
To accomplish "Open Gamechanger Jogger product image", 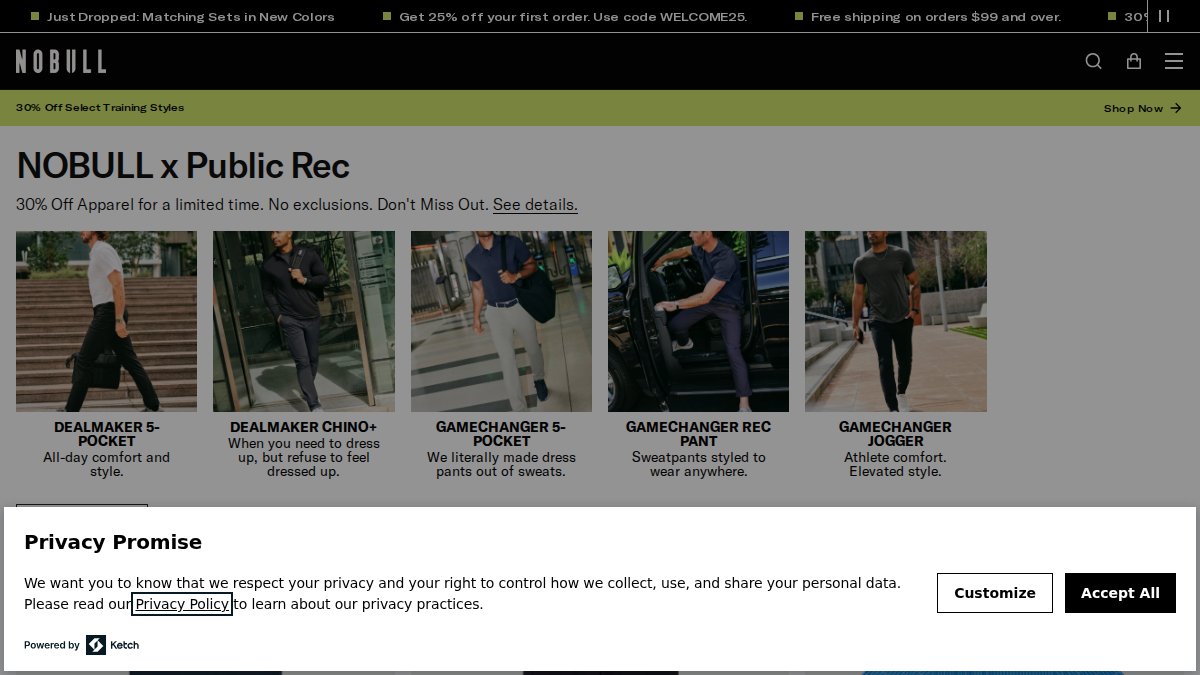I will tap(896, 321).
